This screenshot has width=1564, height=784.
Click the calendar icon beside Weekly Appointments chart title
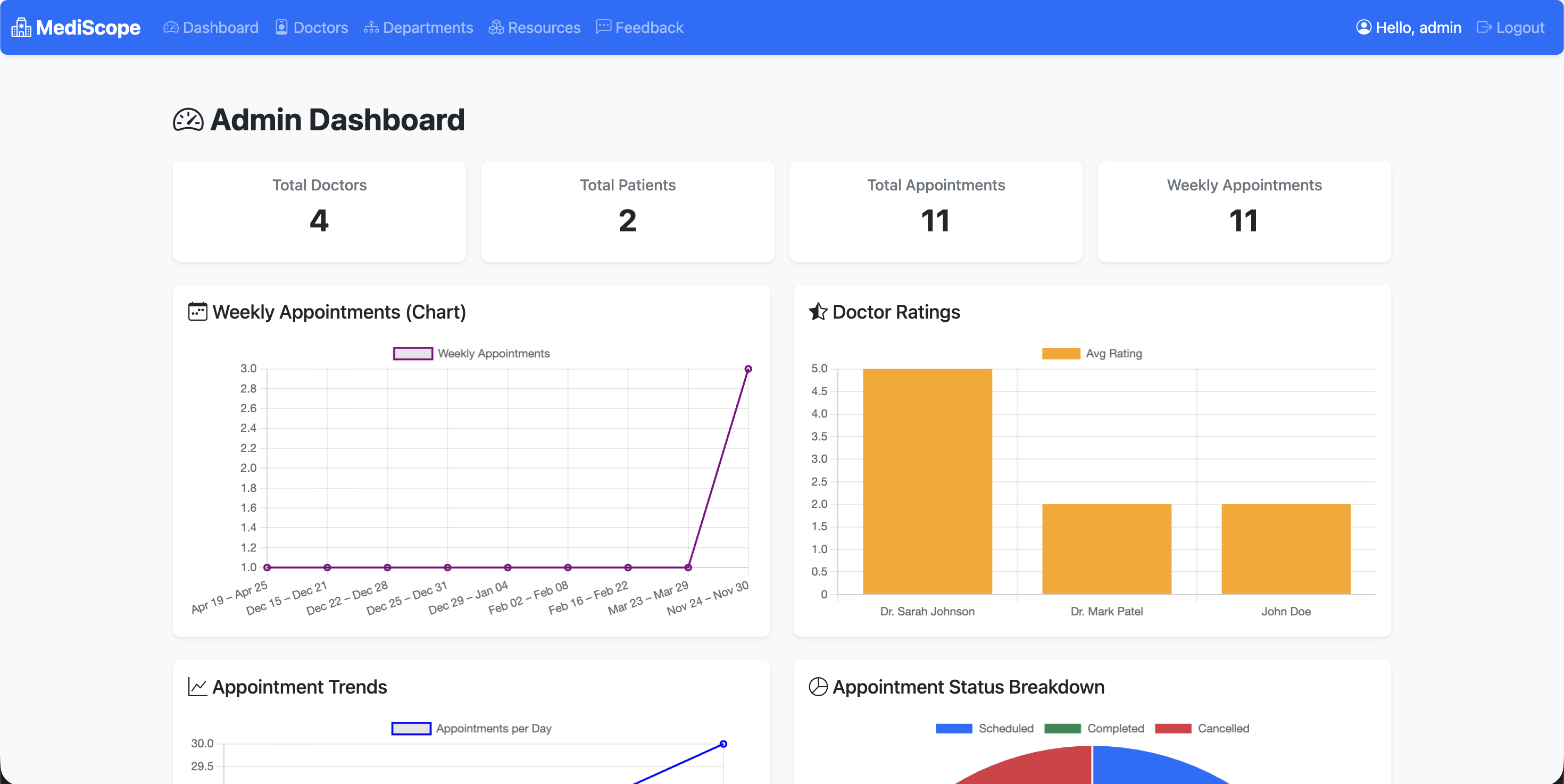click(197, 312)
